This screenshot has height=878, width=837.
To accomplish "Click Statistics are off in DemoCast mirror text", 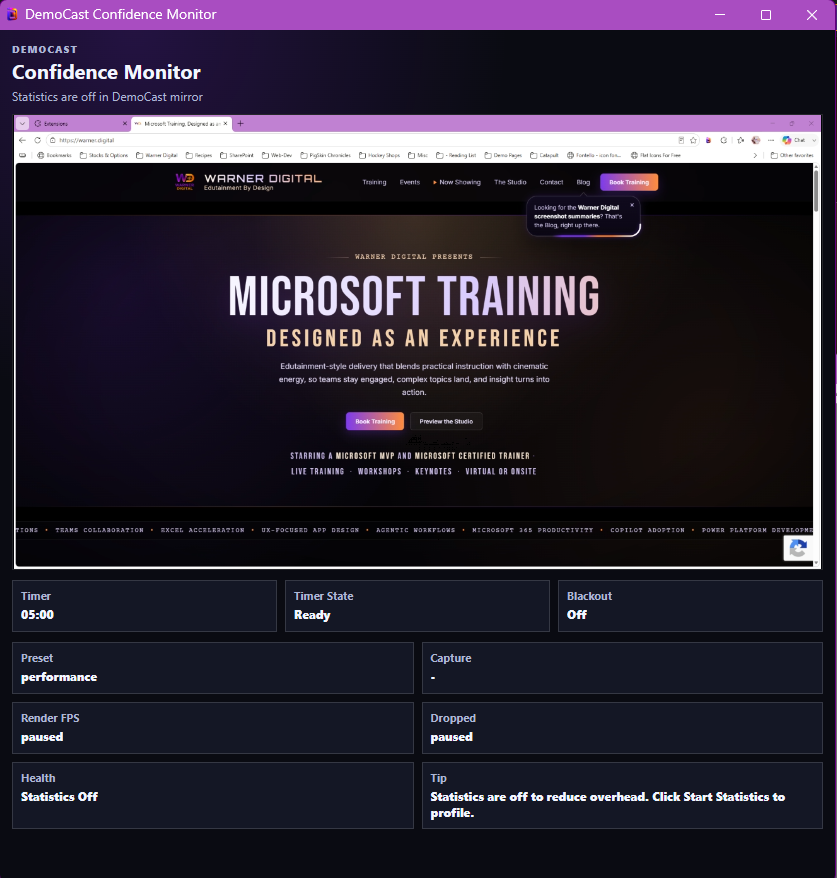I will tap(107, 97).
